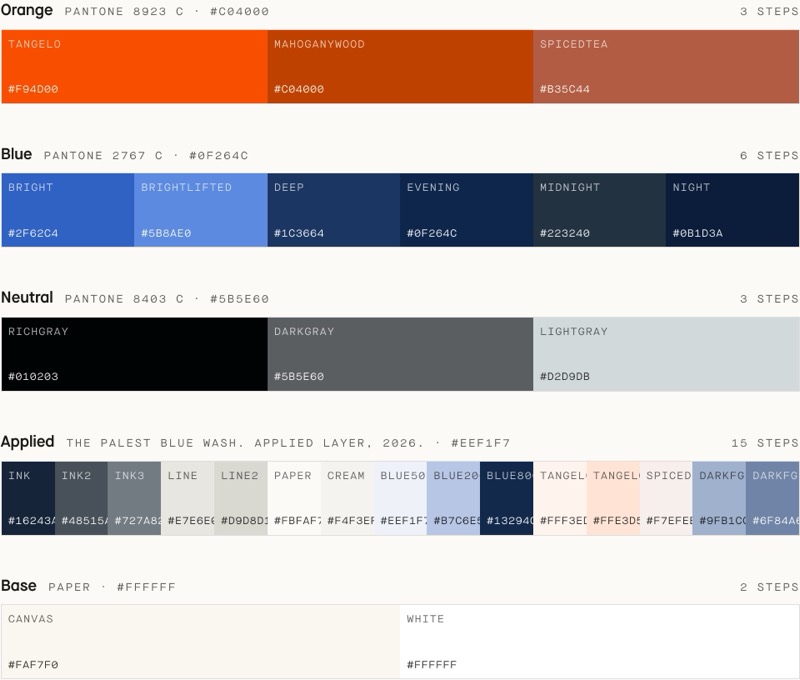The width and height of the screenshot is (800, 680).
Task: Click the '2 STEPS' label for Base
Action: click(769, 587)
